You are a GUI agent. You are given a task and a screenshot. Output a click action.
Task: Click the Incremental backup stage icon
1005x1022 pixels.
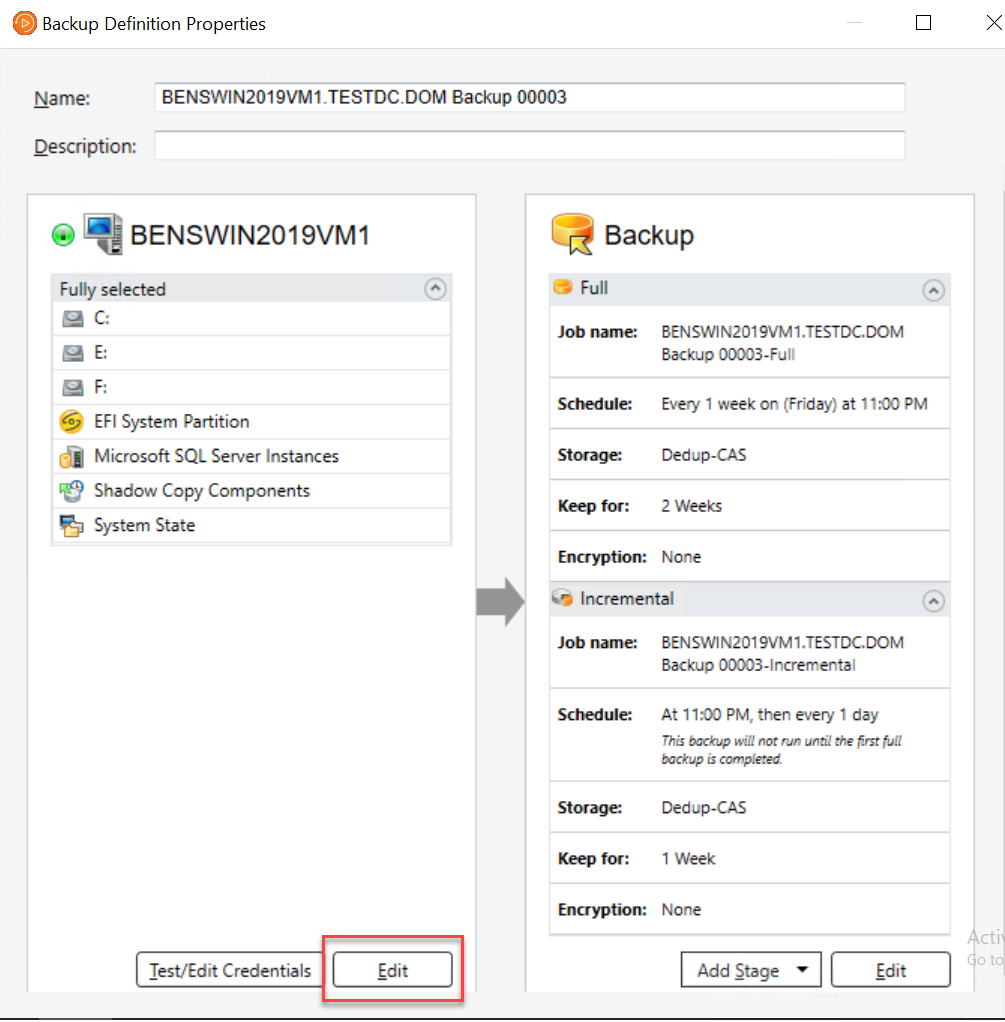tap(562, 598)
